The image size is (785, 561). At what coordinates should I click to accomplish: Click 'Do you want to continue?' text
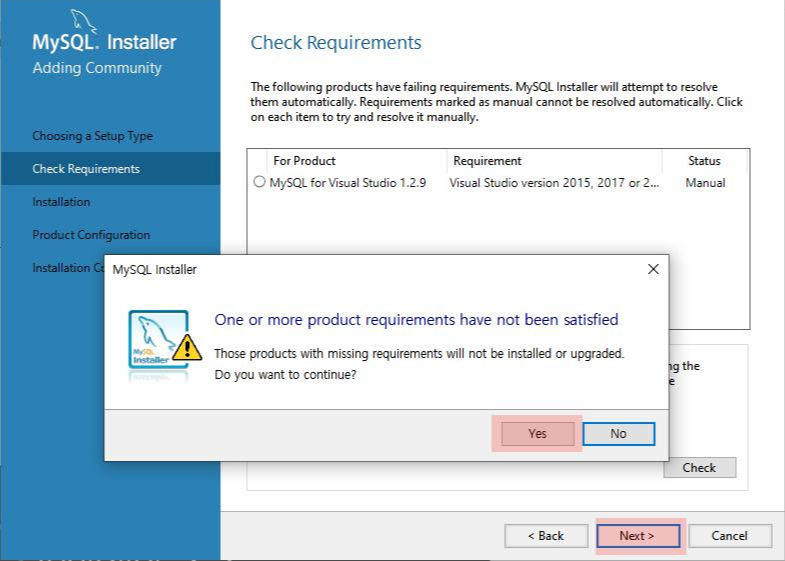click(285, 374)
